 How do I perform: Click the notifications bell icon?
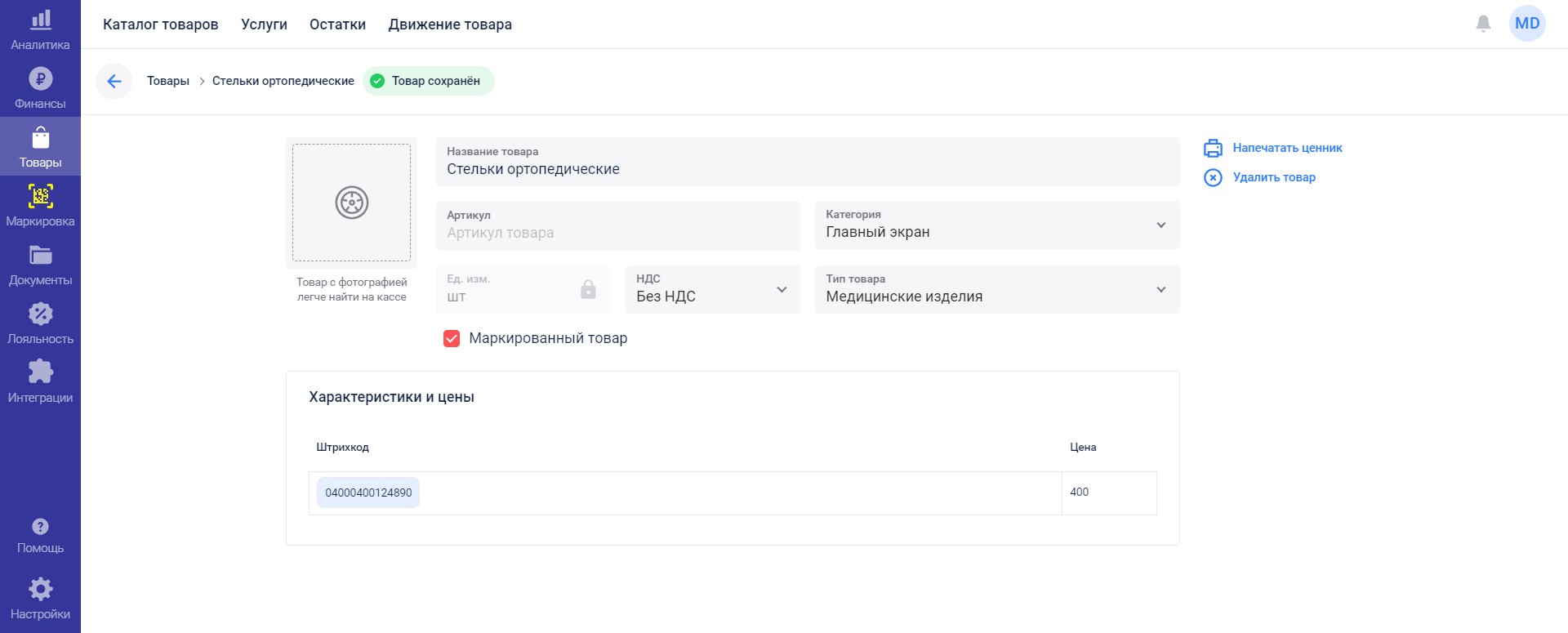(1483, 24)
